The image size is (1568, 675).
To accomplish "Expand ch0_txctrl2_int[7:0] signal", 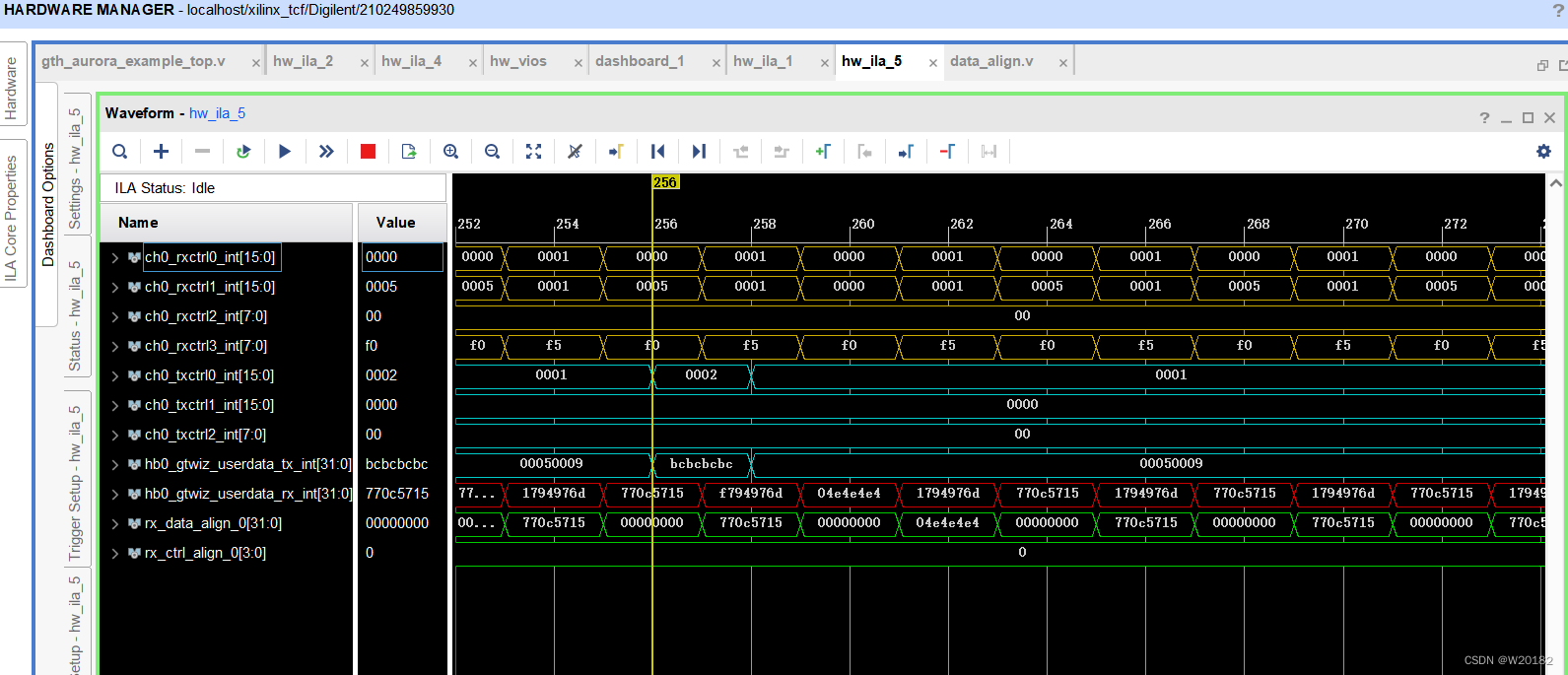I will [x=115, y=435].
